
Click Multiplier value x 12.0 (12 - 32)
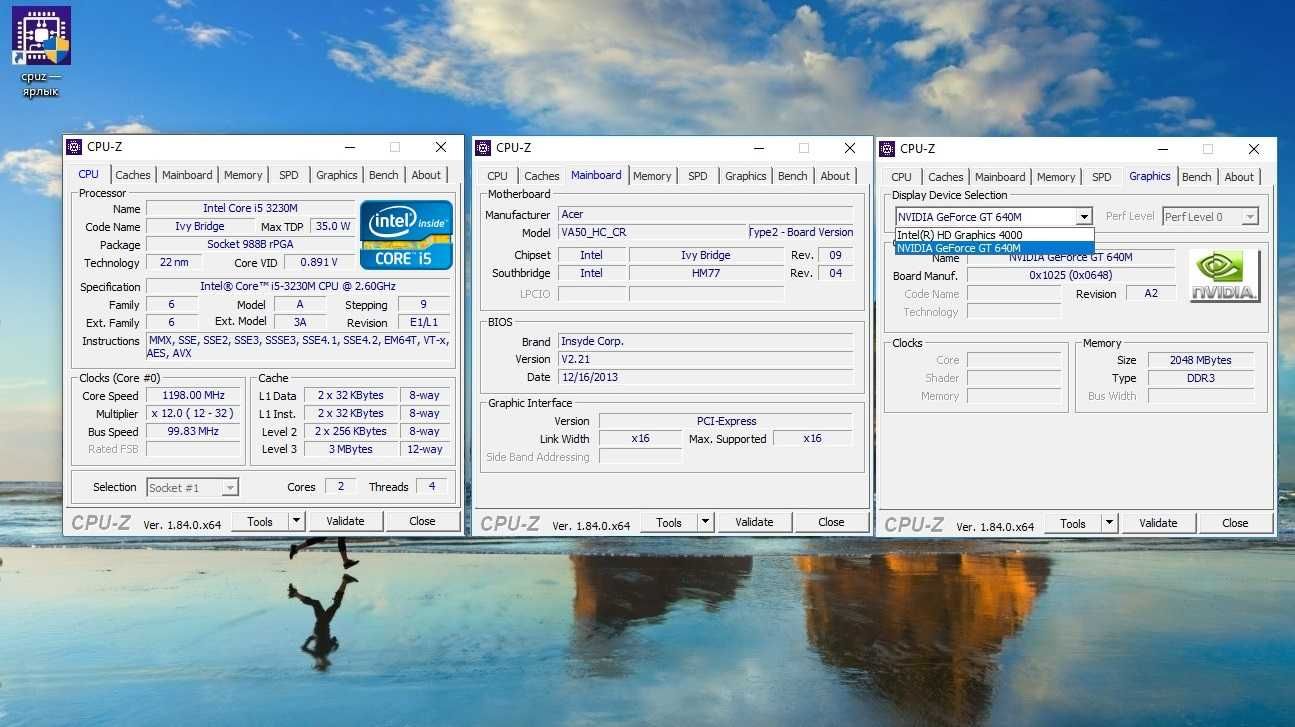(x=194, y=413)
